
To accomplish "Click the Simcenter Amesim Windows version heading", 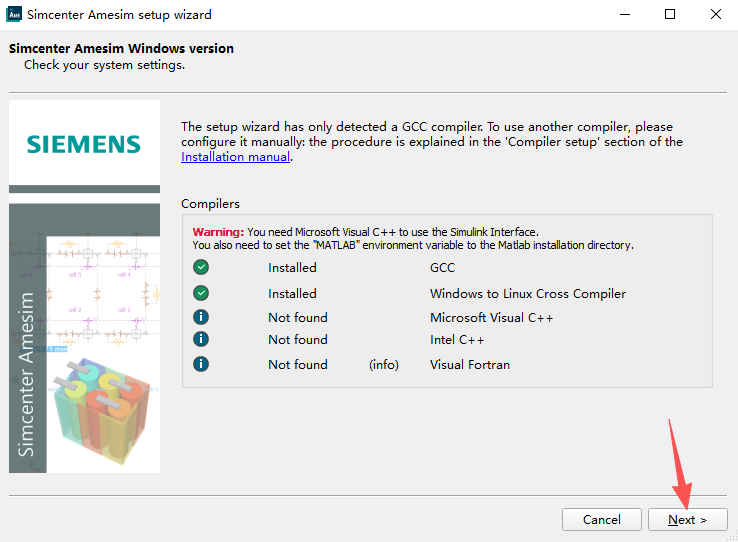I will click(x=121, y=49).
